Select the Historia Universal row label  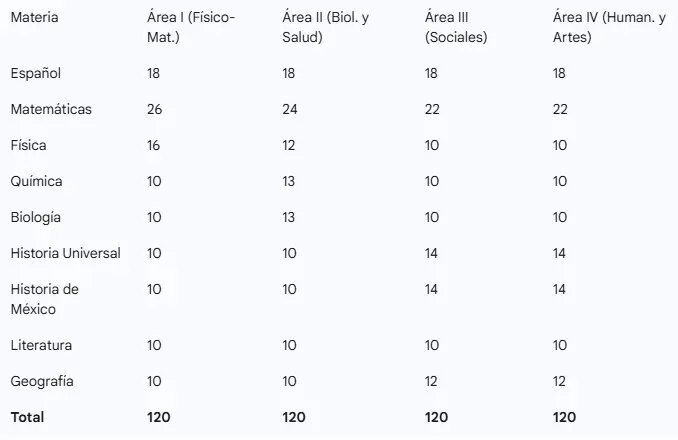[x=65, y=253]
